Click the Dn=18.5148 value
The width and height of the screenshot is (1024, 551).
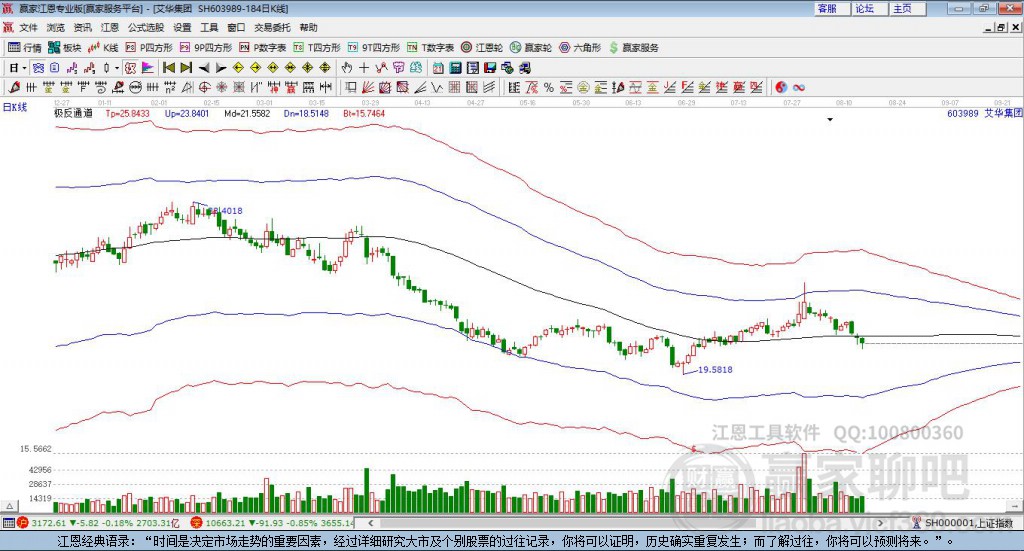click(x=306, y=113)
